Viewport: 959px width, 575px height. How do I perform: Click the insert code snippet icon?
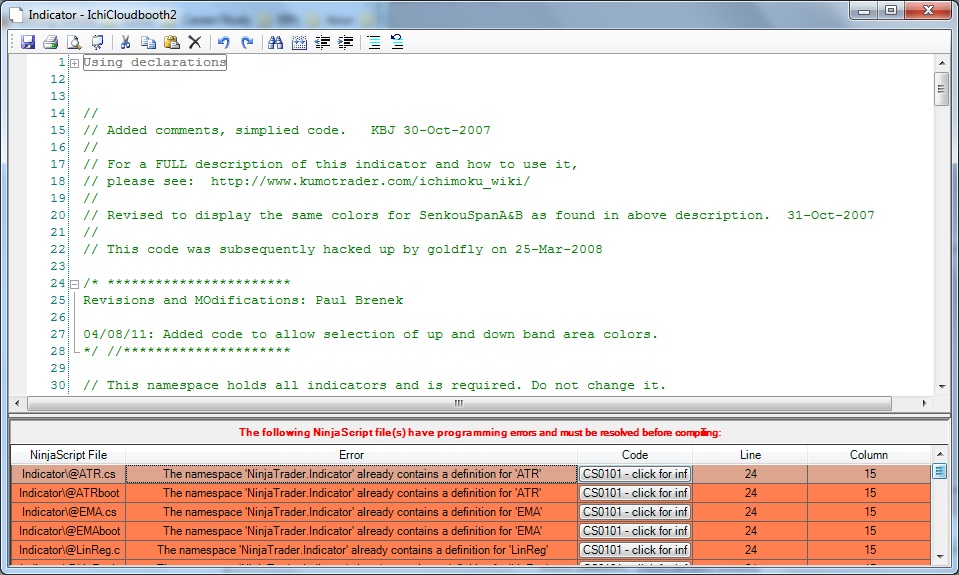point(299,42)
